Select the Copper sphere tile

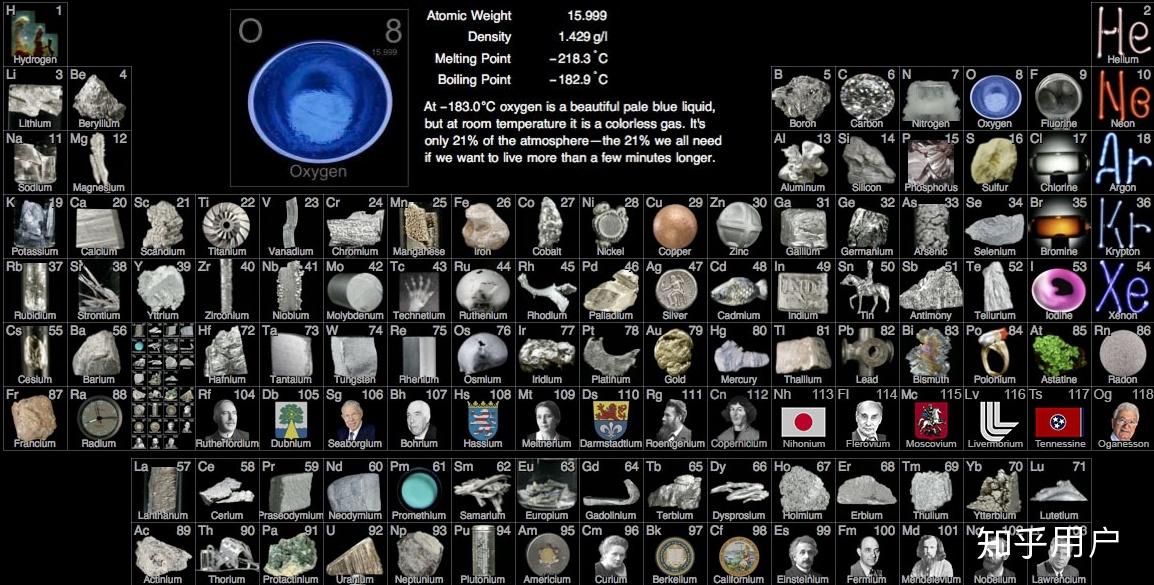click(x=675, y=227)
